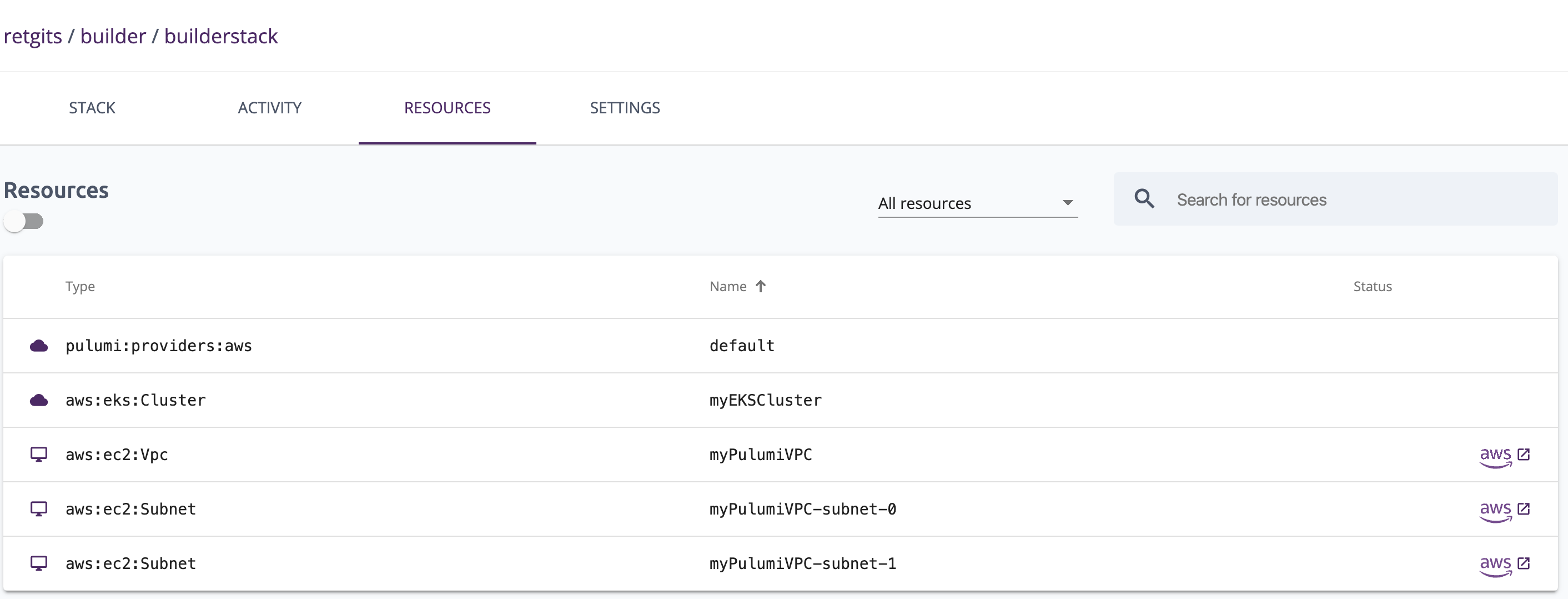Open the SETTINGS tab
Image resolution: width=1568 pixels, height=599 pixels.
tap(625, 108)
